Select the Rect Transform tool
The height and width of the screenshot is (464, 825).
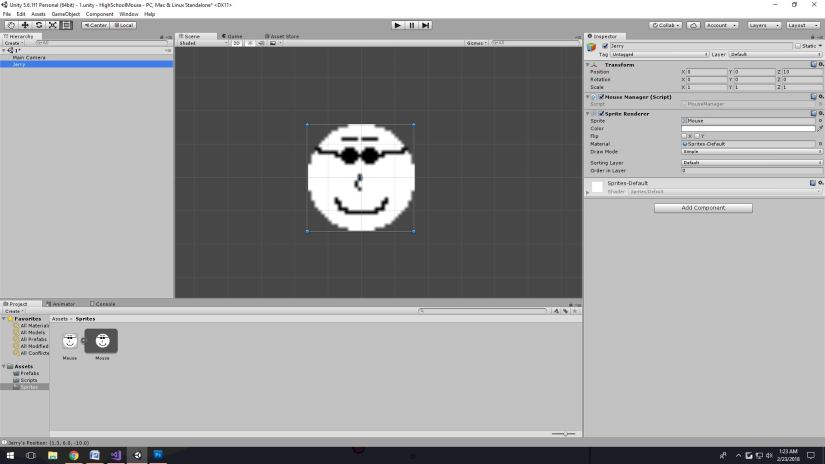pyautogui.click(x=66, y=25)
